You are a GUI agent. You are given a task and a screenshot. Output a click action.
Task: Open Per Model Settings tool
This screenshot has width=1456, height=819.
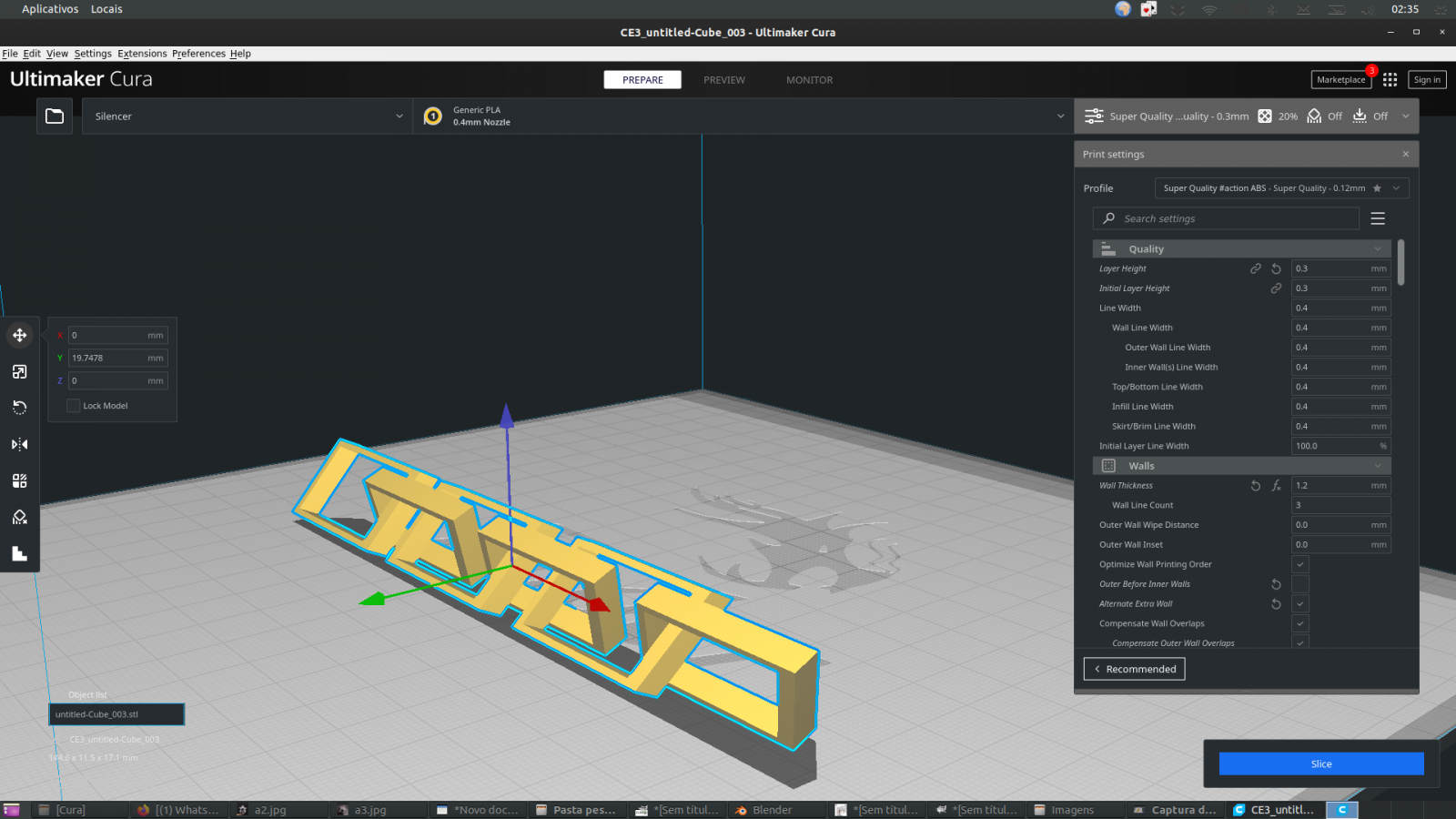19,480
